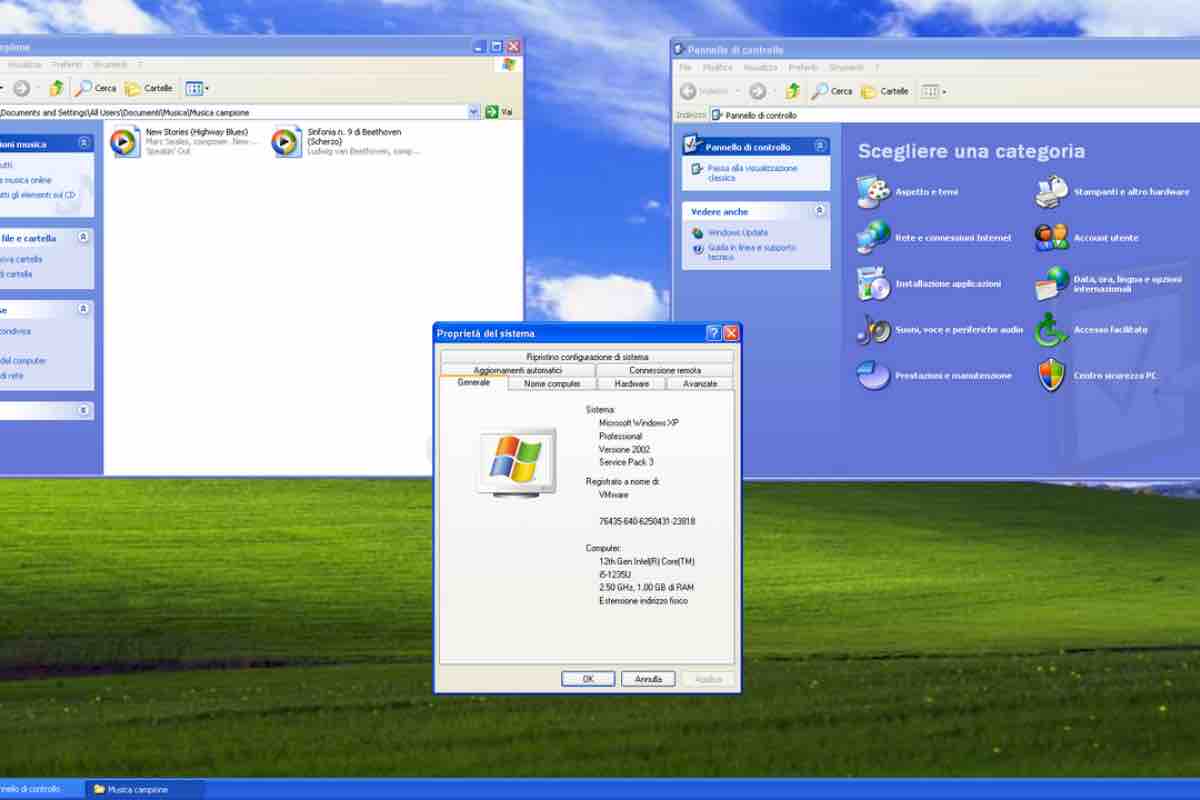The height and width of the screenshot is (800, 1200).
Task: Click the help question mark in Proprietà del sistema
Action: point(713,333)
